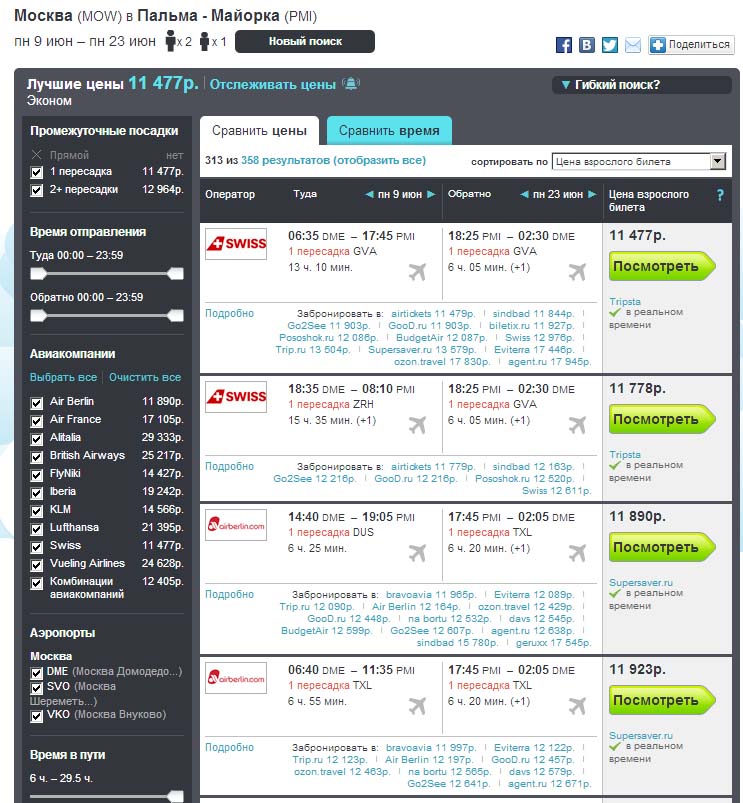Screen dimensions: 743x803
Task: Click Посмотреть for the 11 477р. flight
Action: (x=662, y=266)
